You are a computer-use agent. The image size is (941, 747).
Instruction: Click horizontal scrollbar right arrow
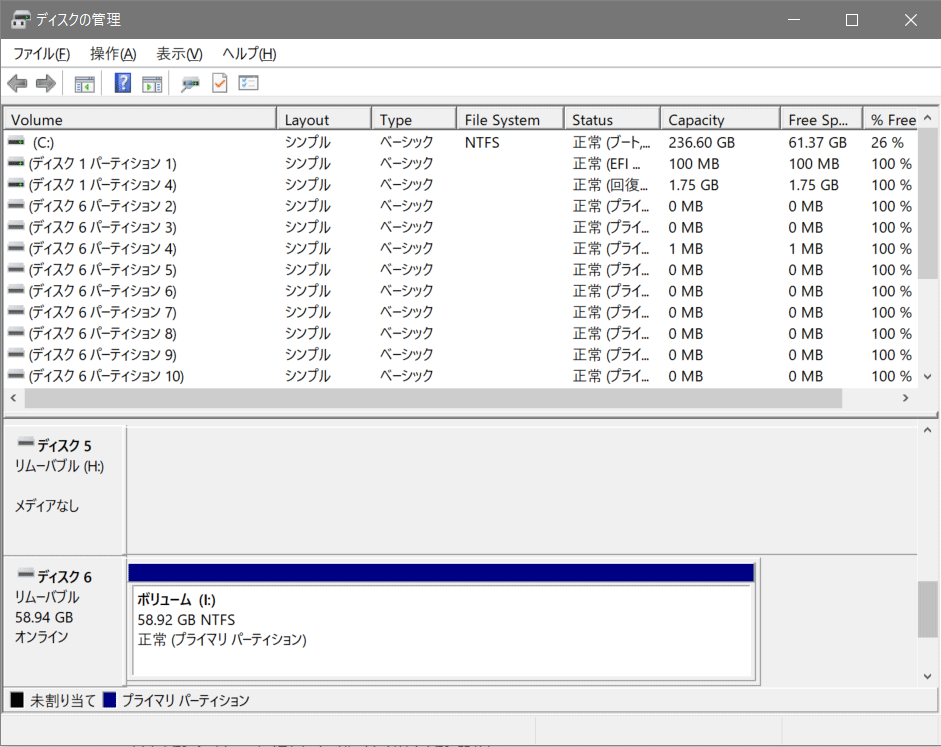coord(906,398)
